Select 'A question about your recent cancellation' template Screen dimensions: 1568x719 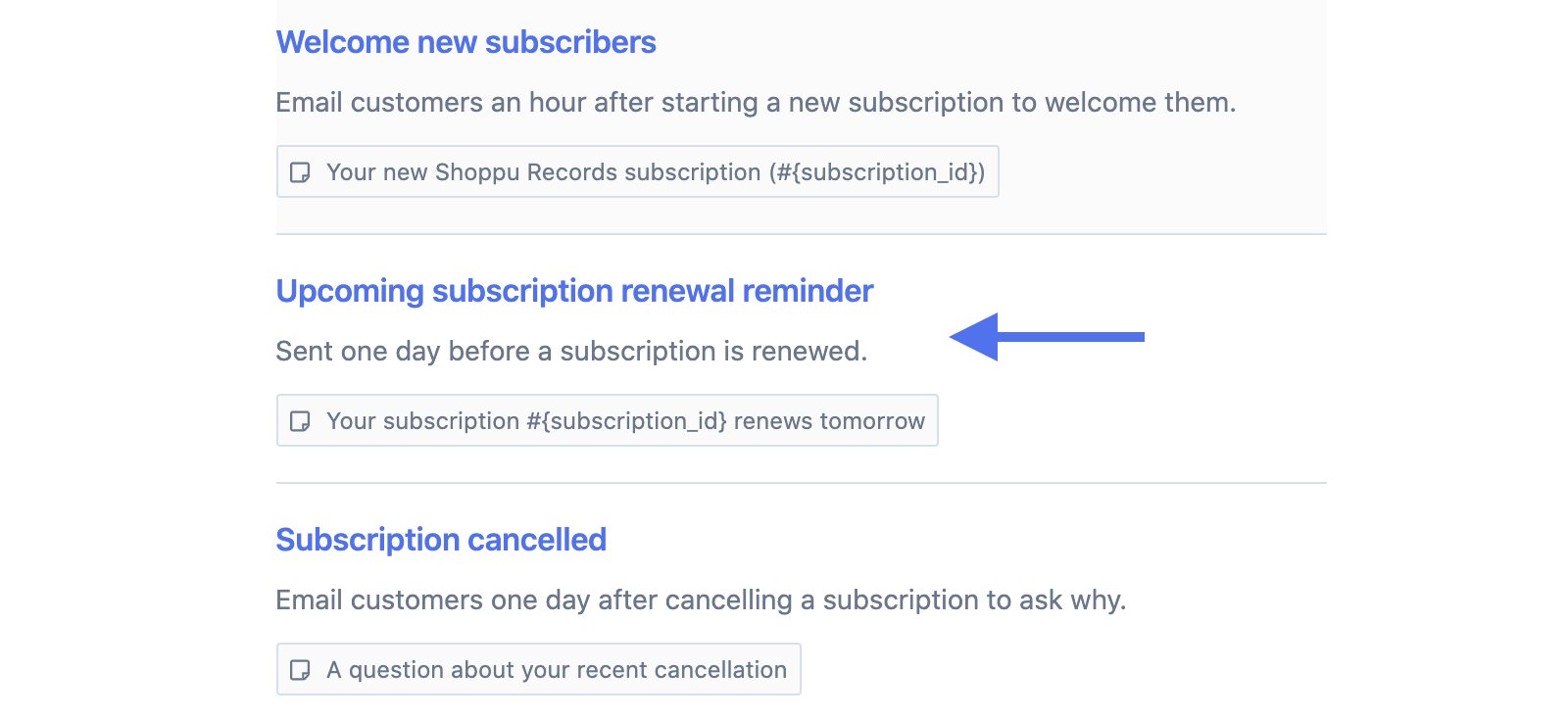557,670
